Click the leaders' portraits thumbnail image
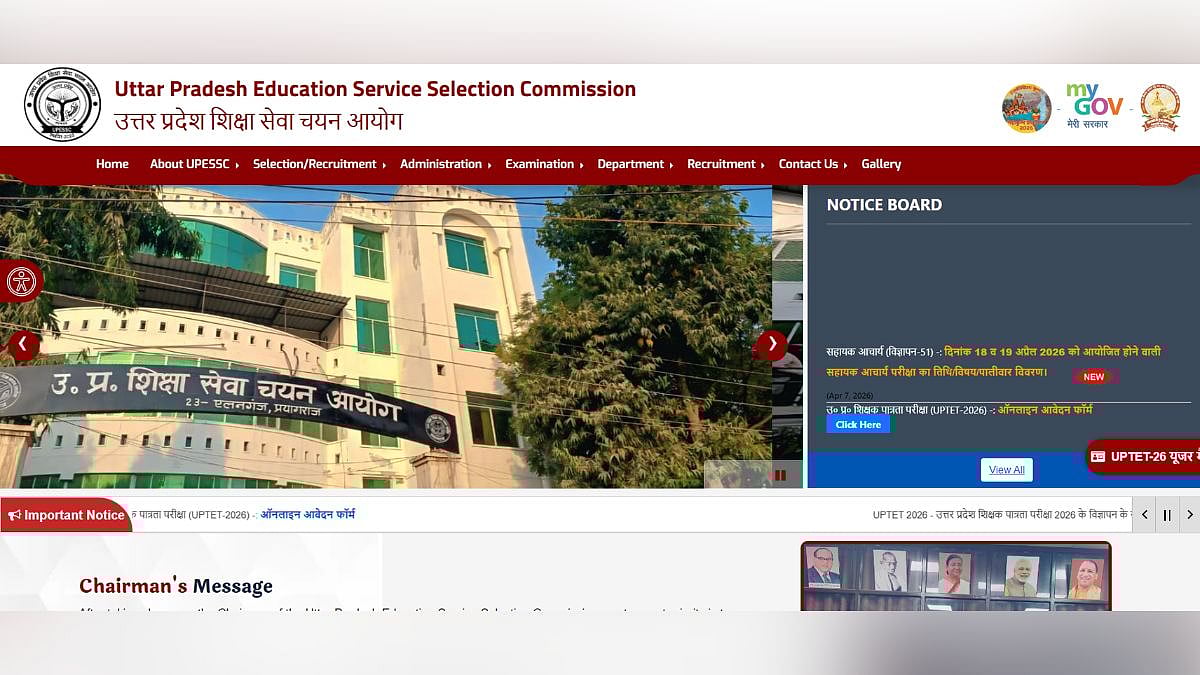The image size is (1200, 675). (955, 576)
